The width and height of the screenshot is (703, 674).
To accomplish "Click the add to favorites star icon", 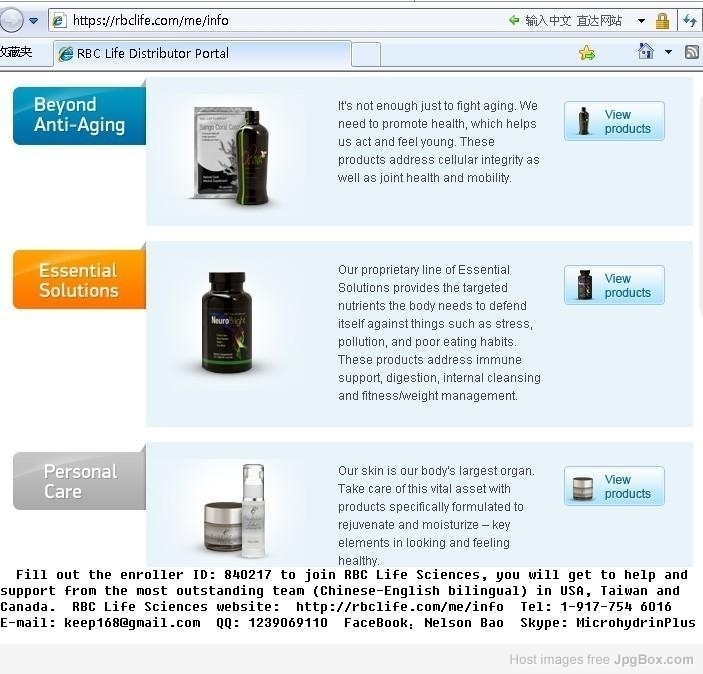I will click(x=586, y=53).
